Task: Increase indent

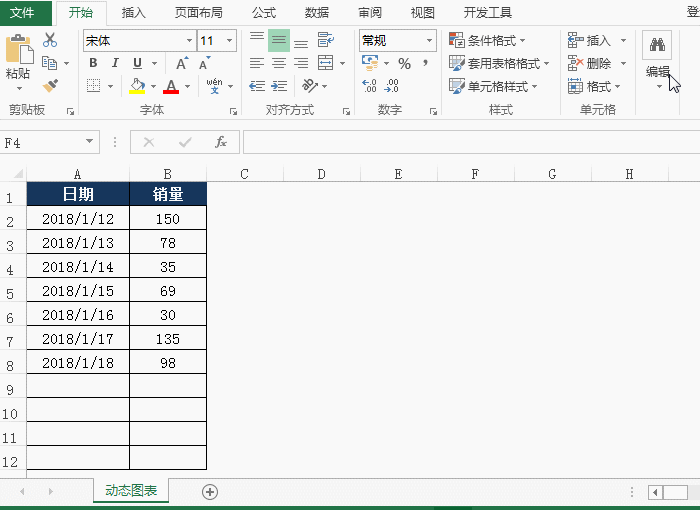Action: pos(279,86)
